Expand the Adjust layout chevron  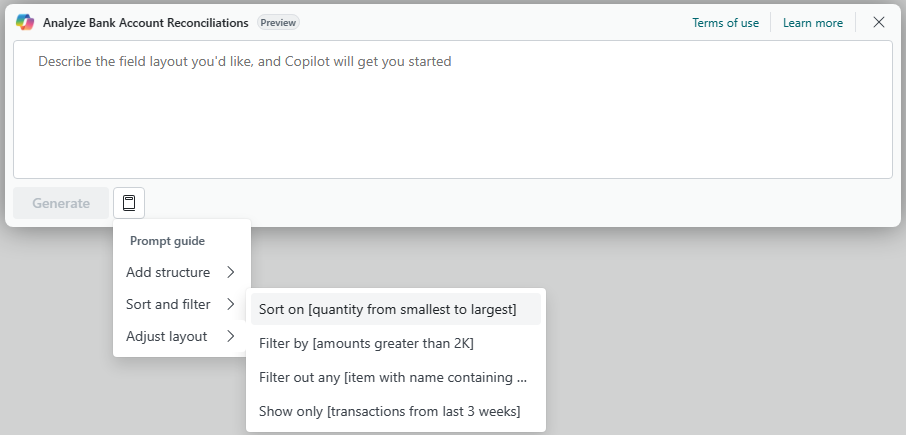[231, 336]
